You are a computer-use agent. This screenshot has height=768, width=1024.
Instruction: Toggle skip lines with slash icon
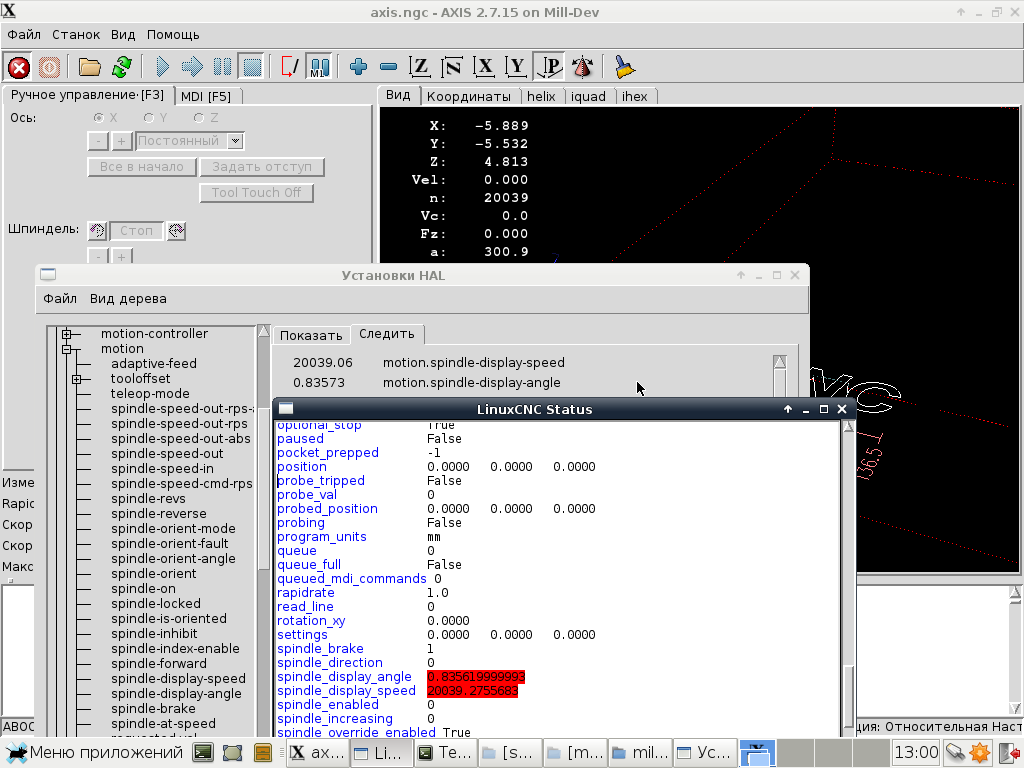click(289, 67)
